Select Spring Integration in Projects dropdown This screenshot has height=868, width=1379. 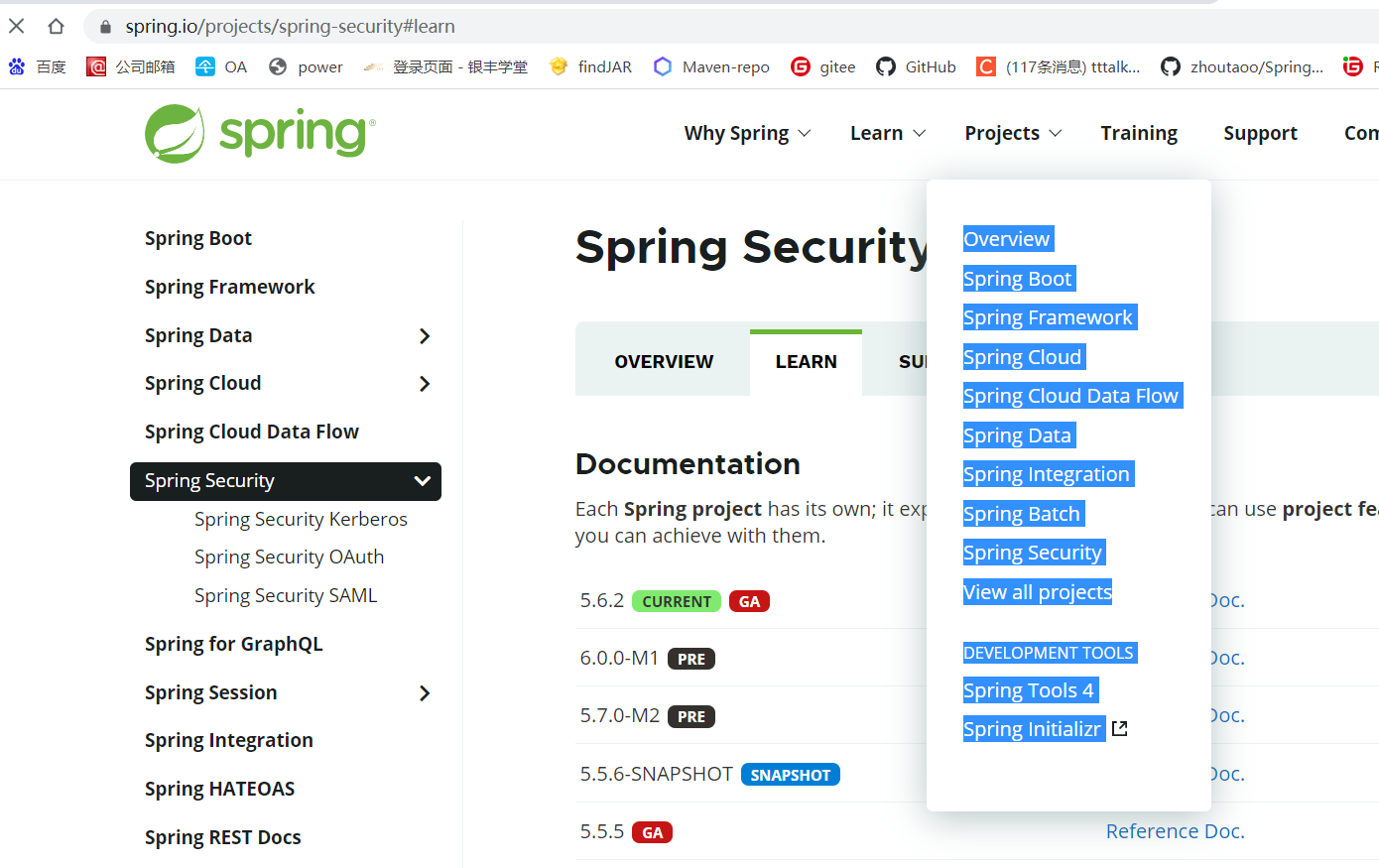pyautogui.click(x=1048, y=474)
